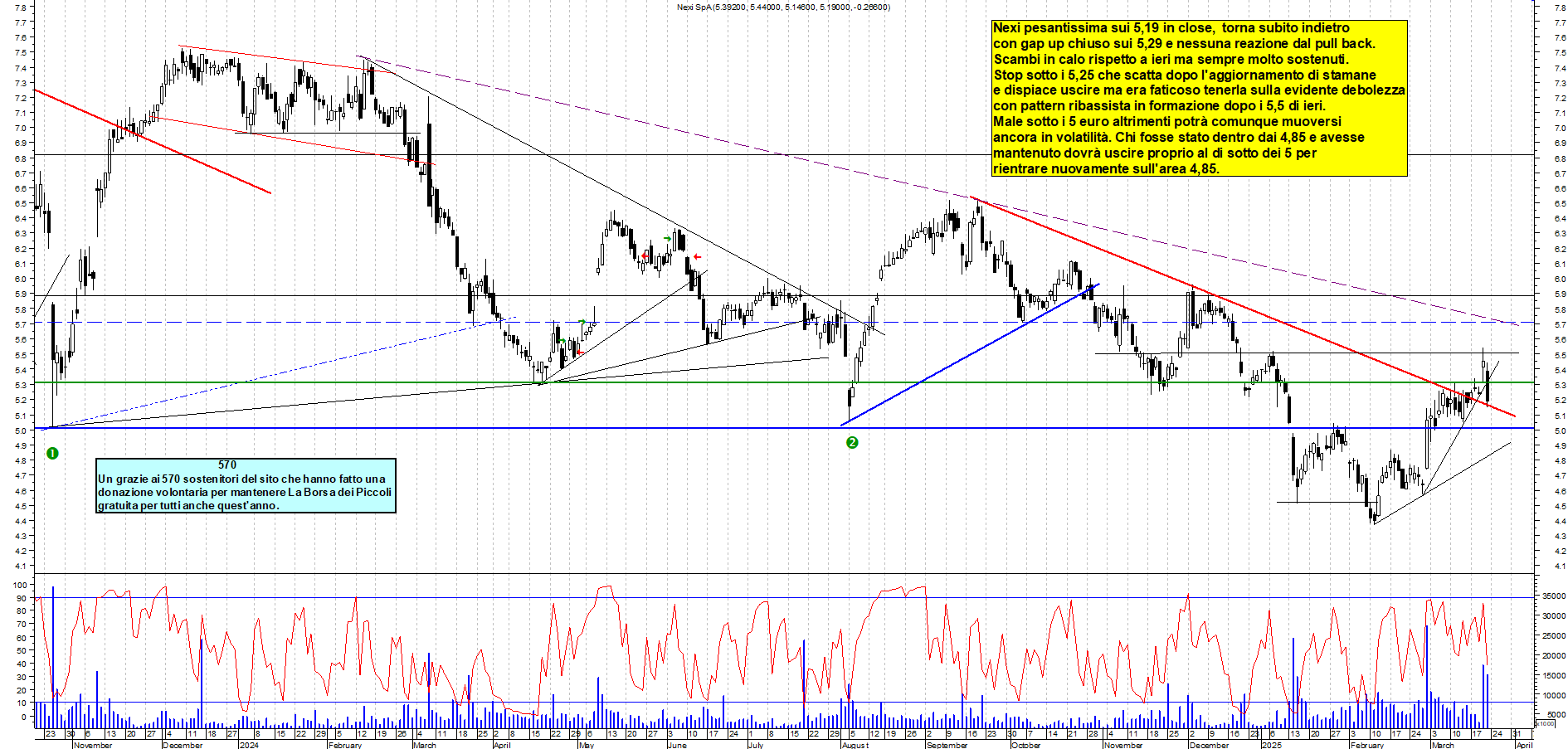Click the green circle marker numbered 2
Viewport: 1568px width, 749px height.
pos(852,442)
